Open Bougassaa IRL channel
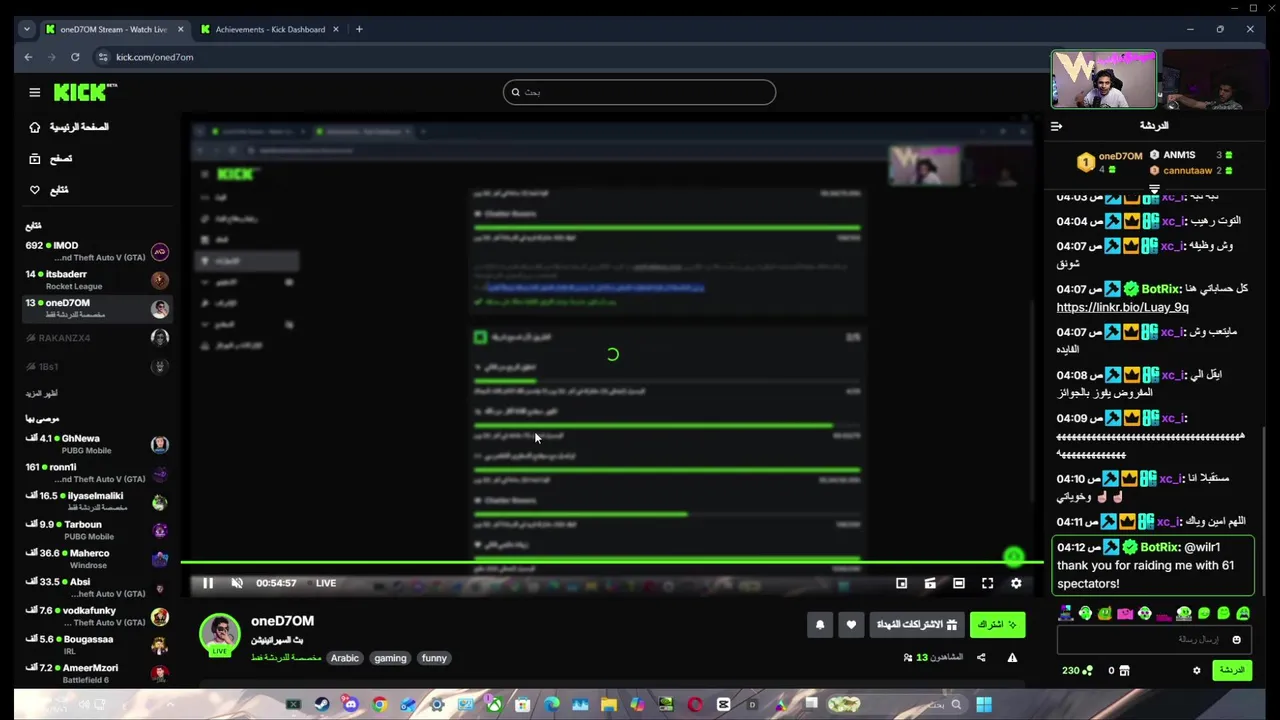The image size is (1280, 720). (97, 645)
